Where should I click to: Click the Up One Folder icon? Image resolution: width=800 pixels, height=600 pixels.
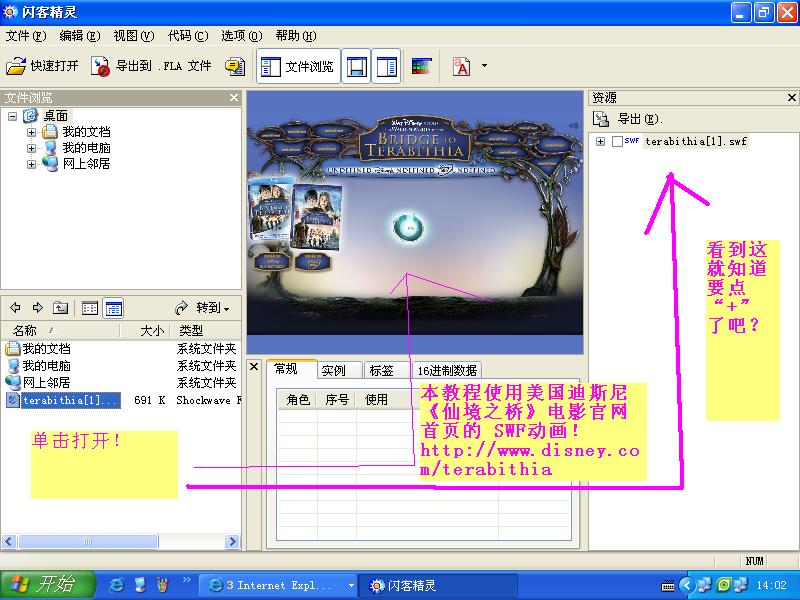[61, 308]
